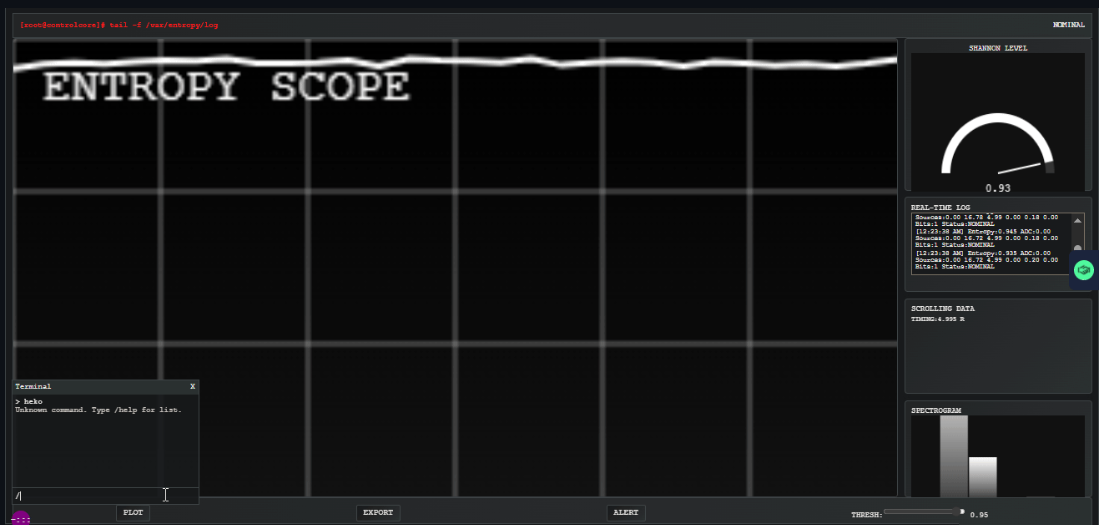The height and width of the screenshot is (525, 1099).
Task: Click the green floating widget icon
Action: [x=1084, y=269]
